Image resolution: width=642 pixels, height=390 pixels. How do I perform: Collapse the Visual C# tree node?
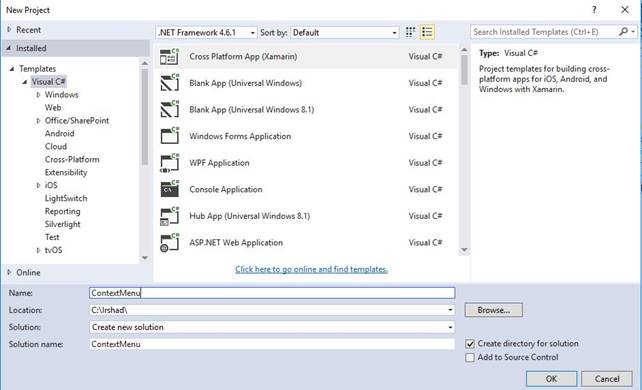pos(25,82)
